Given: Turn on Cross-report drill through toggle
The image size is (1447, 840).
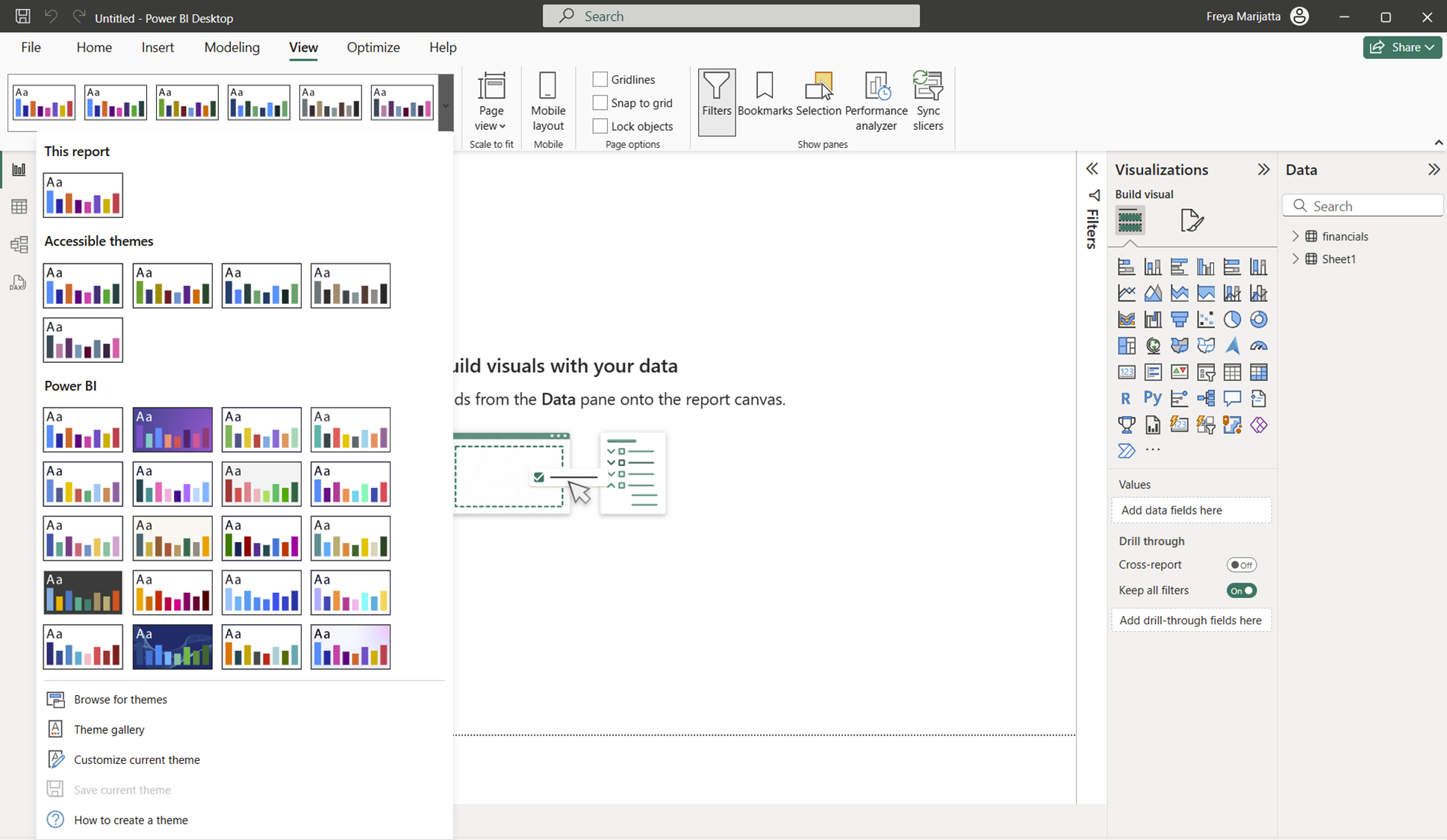Looking at the screenshot, I should [x=1242, y=565].
